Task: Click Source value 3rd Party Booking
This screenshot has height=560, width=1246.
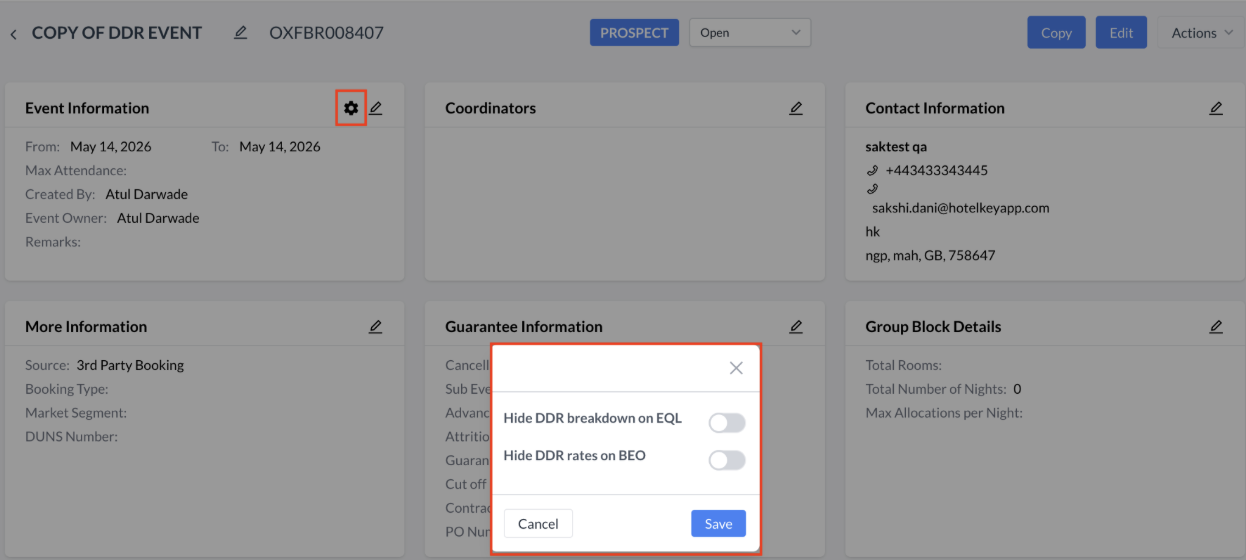Action: pos(130,365)
